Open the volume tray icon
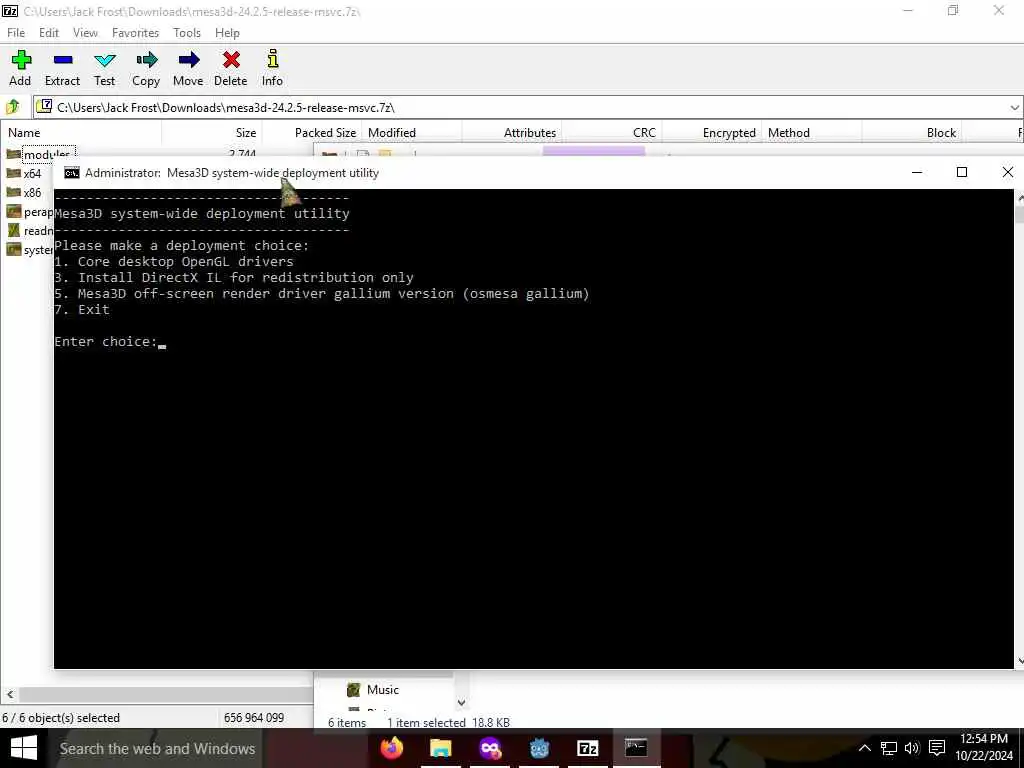1024x768 pixels. point(912,748)
